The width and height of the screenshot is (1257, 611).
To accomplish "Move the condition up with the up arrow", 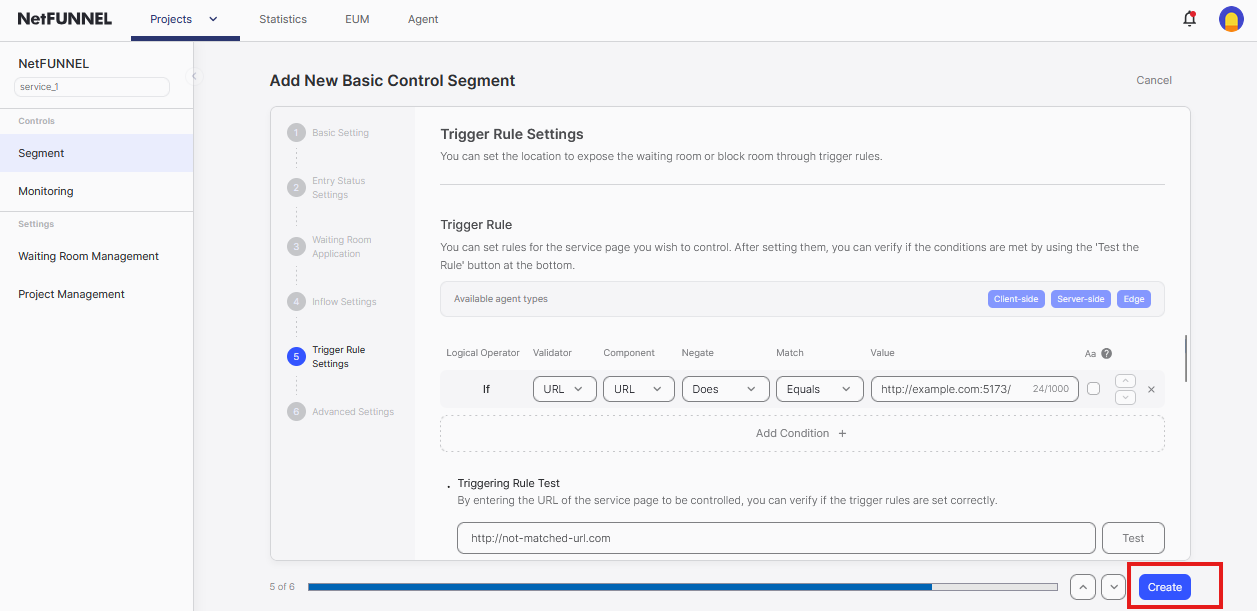I will (x=1124, y=380).
